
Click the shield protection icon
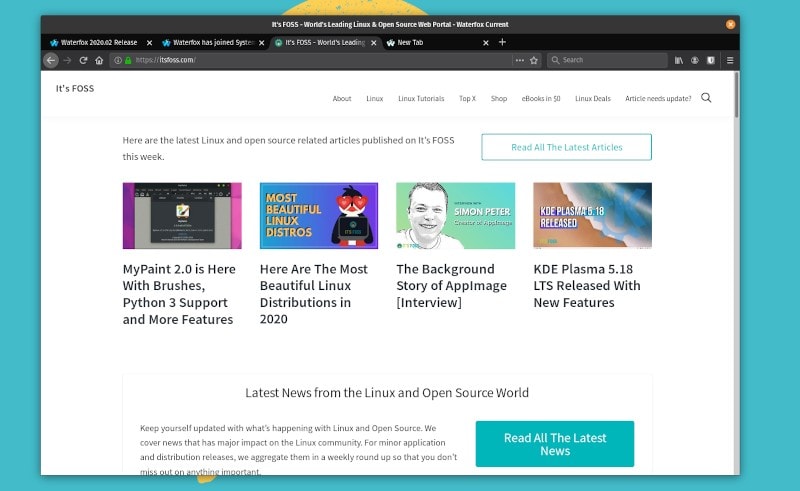coord(710,60)
